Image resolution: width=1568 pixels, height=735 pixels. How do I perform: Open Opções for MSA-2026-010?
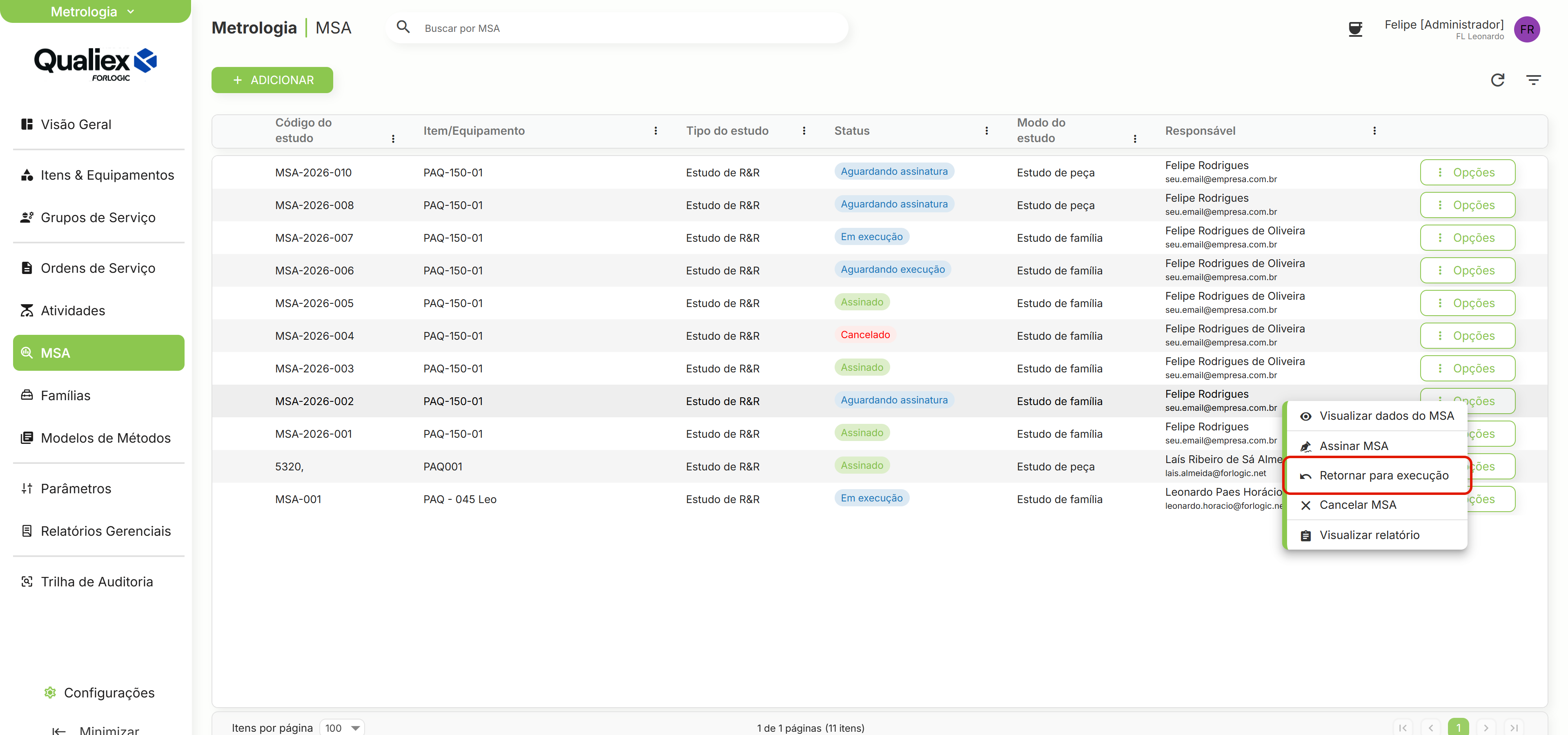coord(1467,172)
